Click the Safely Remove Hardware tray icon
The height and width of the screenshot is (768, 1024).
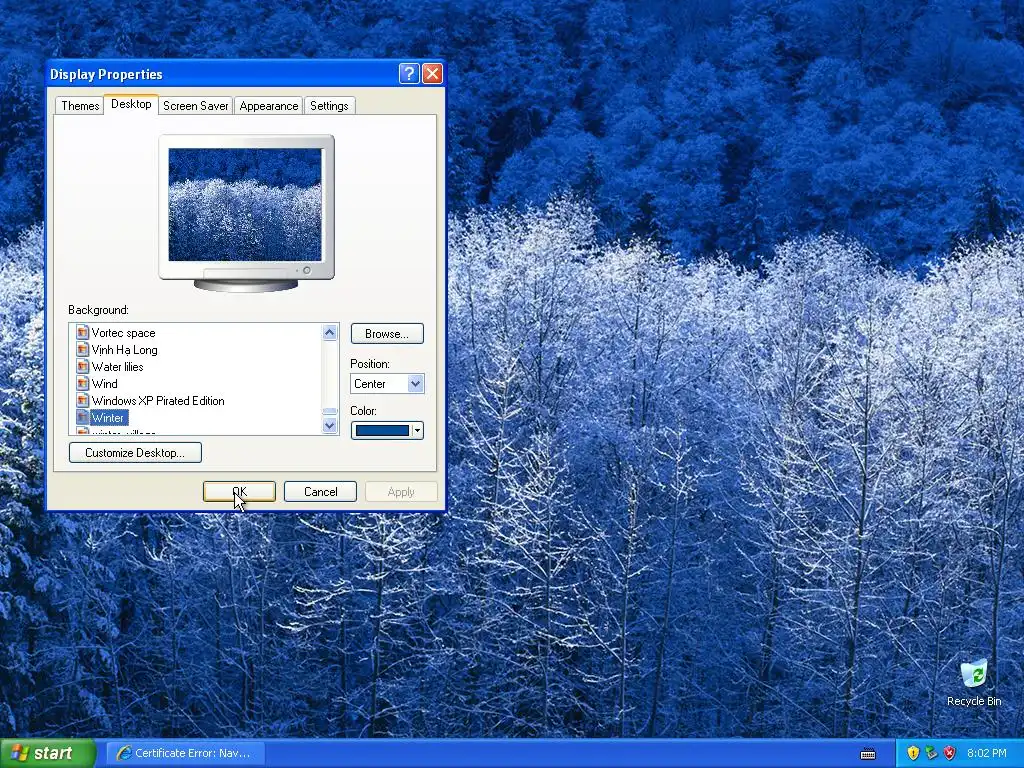(x=931, y=753)
